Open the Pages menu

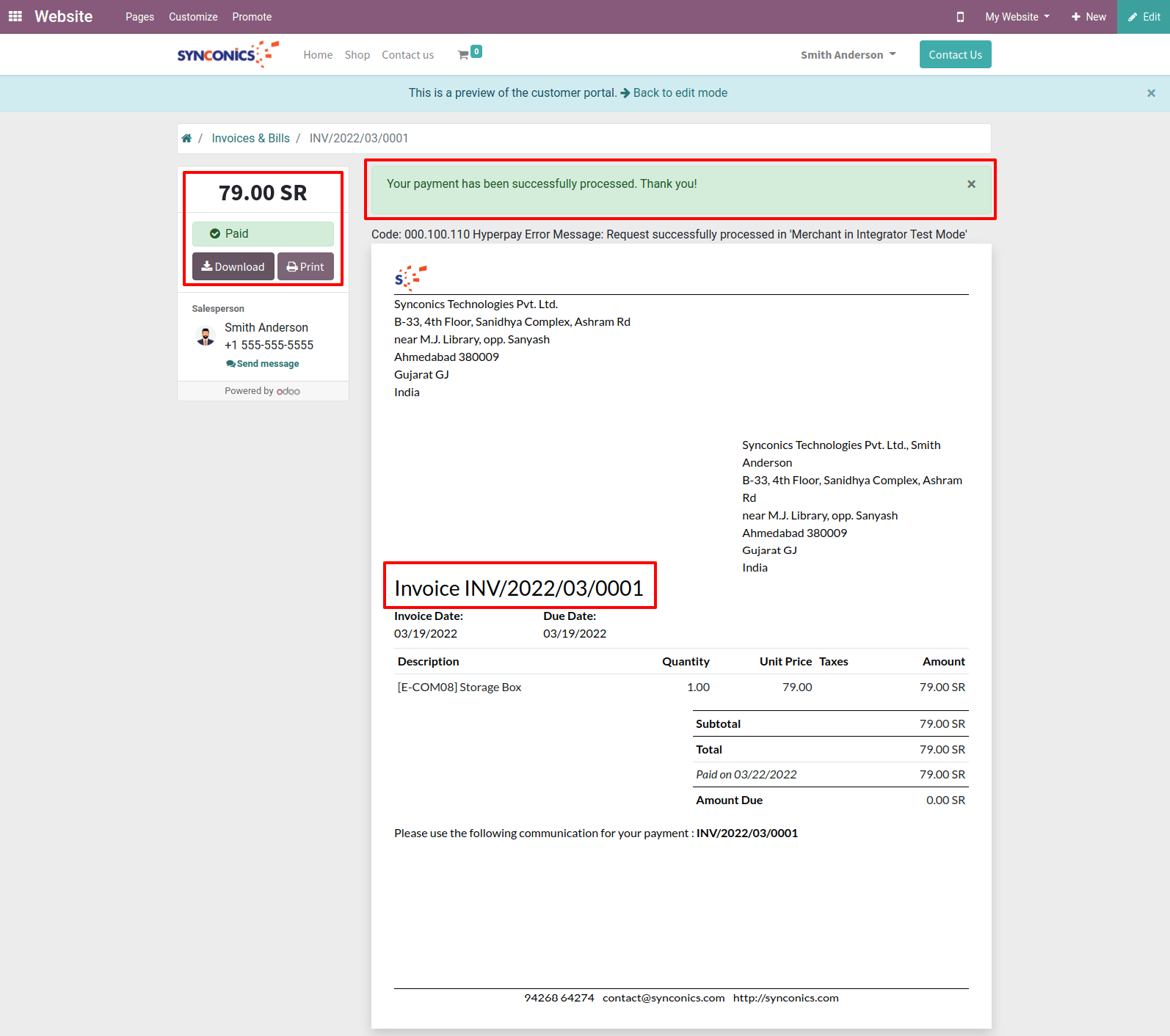click(139, 17)
